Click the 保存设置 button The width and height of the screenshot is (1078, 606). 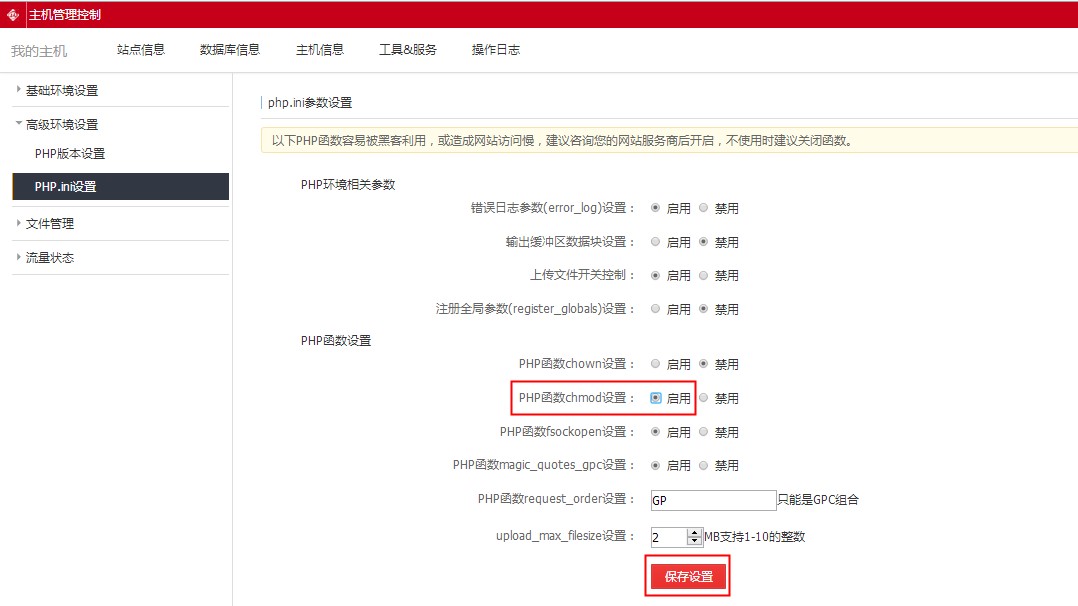point(688,577)
